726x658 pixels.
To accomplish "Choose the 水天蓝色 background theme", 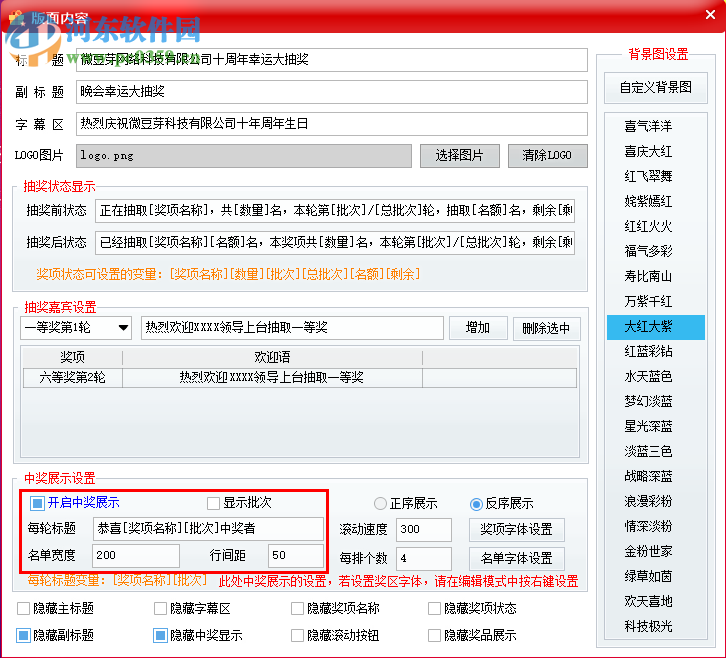I will [656, 376].
